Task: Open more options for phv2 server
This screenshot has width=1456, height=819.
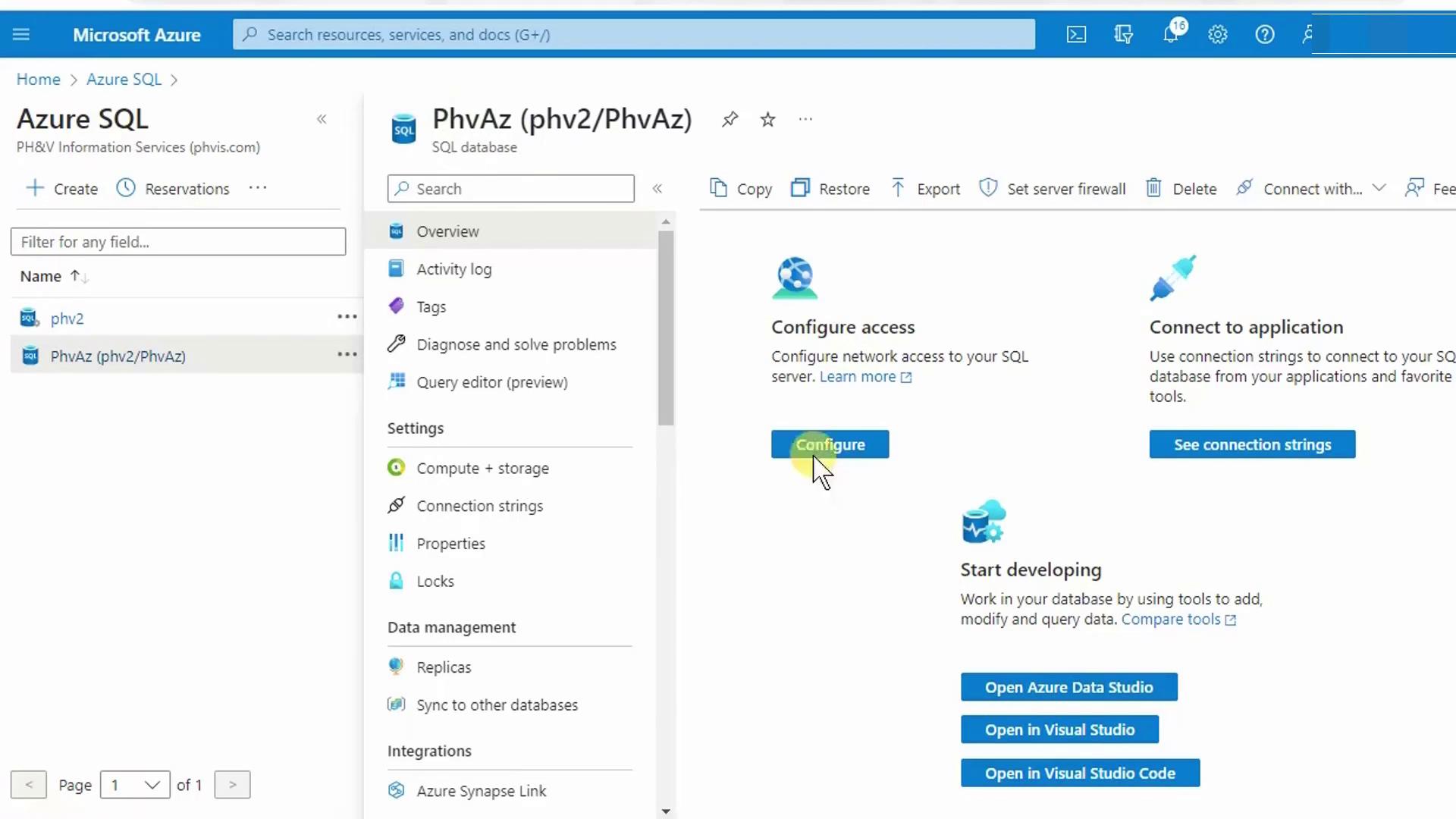Action: coord(347,317)
